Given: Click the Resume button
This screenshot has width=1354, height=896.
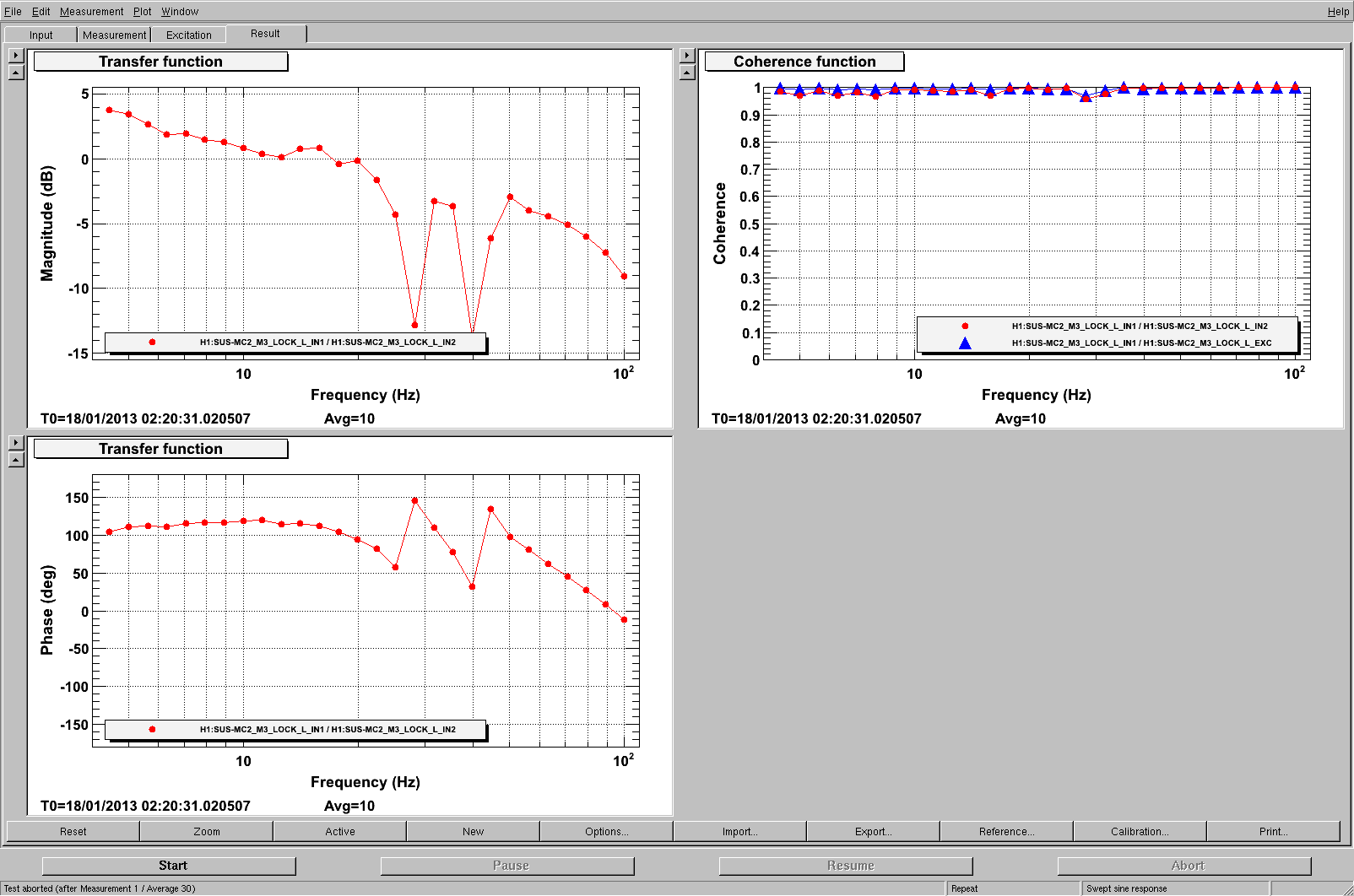Looking at the screenshot, I should 846,866.
